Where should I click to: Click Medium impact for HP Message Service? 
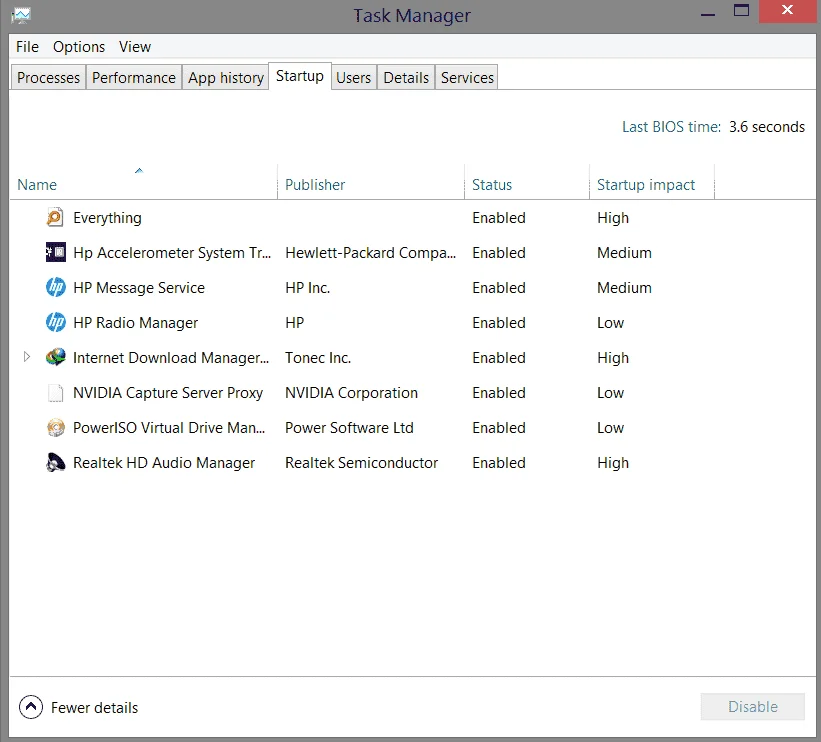coord(624,287)
